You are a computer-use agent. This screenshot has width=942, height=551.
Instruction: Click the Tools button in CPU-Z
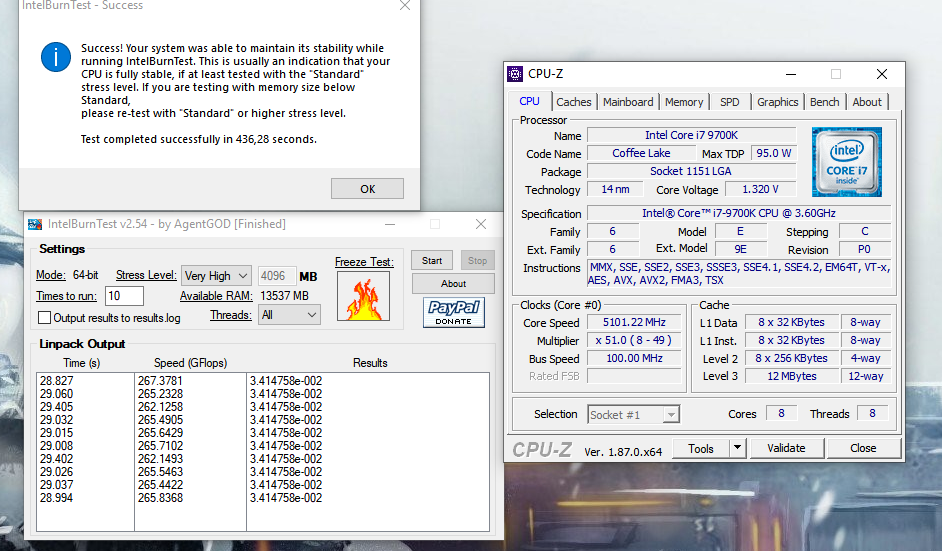click(700, 448)
